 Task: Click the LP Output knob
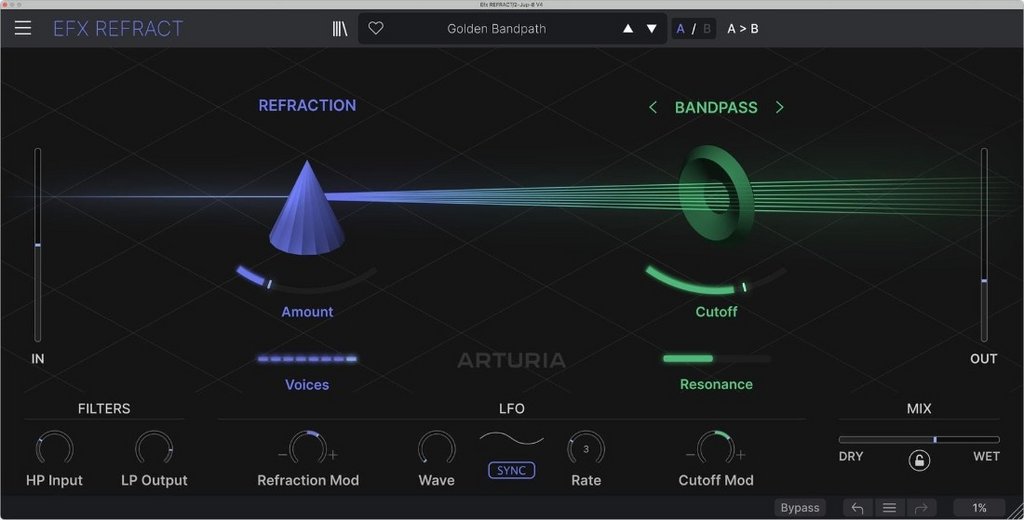tap(154, 449)
